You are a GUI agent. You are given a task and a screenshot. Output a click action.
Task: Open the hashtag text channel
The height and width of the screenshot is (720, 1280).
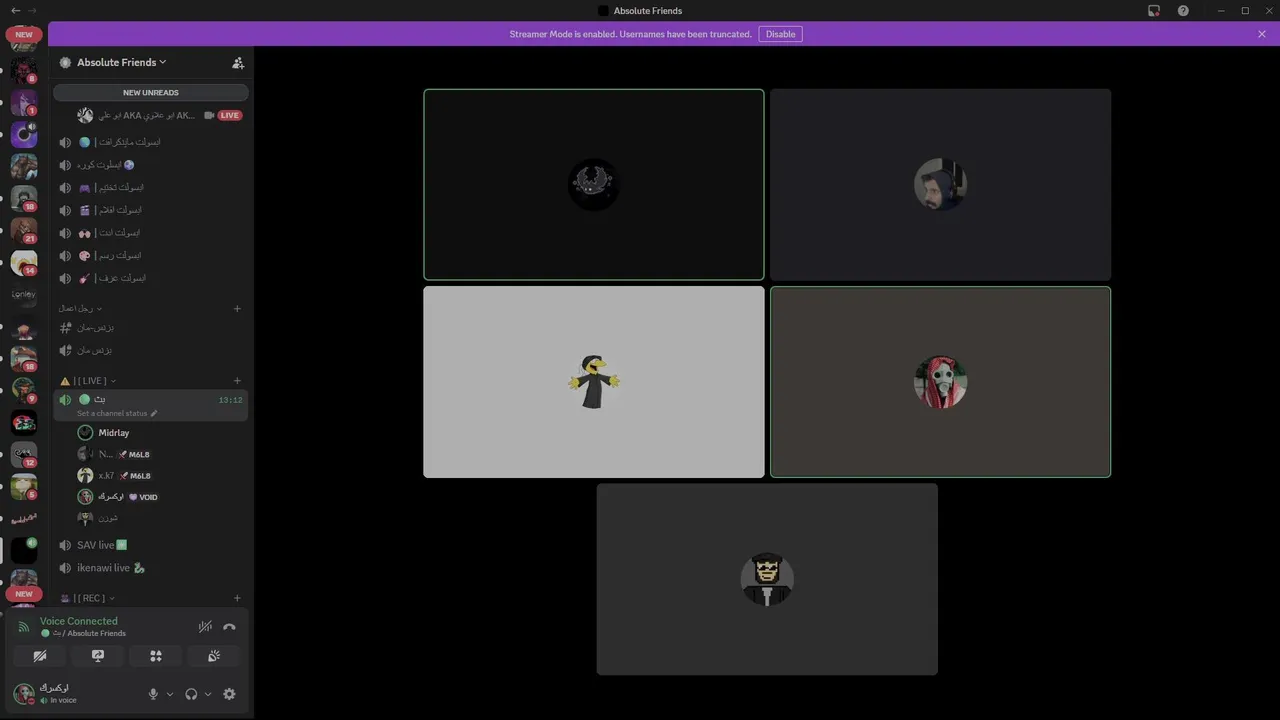coord(150,327)
